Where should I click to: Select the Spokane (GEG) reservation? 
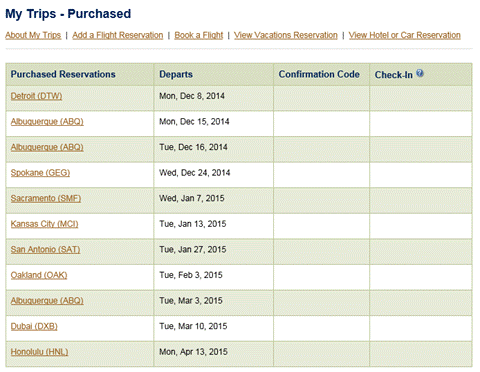[40, 173]
